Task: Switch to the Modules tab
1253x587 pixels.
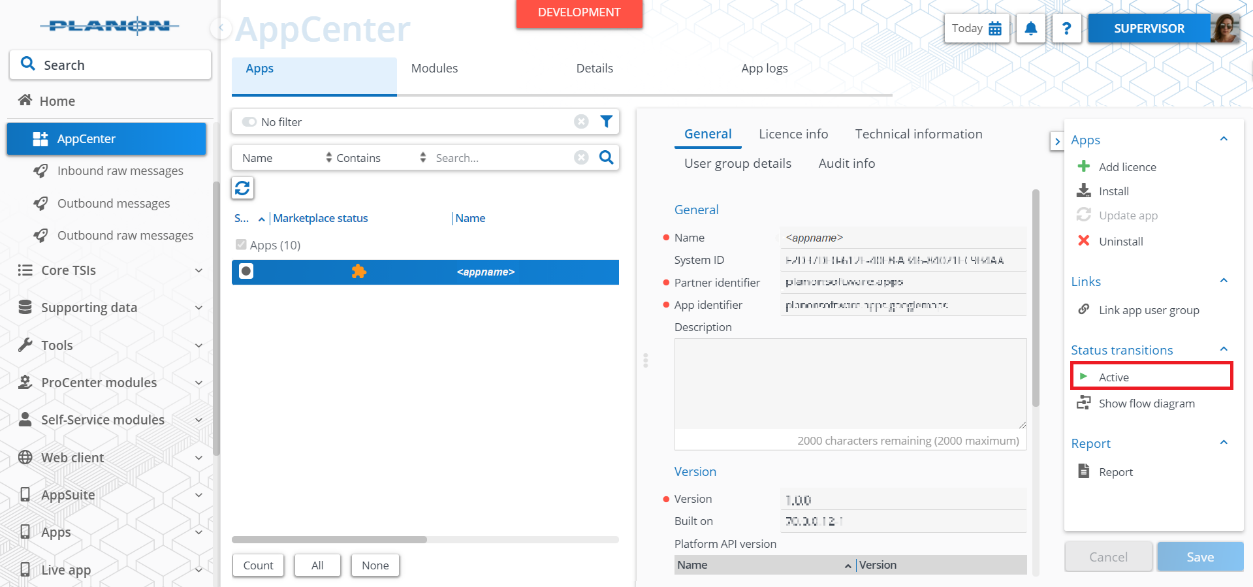Action: [x=434, y=69]
